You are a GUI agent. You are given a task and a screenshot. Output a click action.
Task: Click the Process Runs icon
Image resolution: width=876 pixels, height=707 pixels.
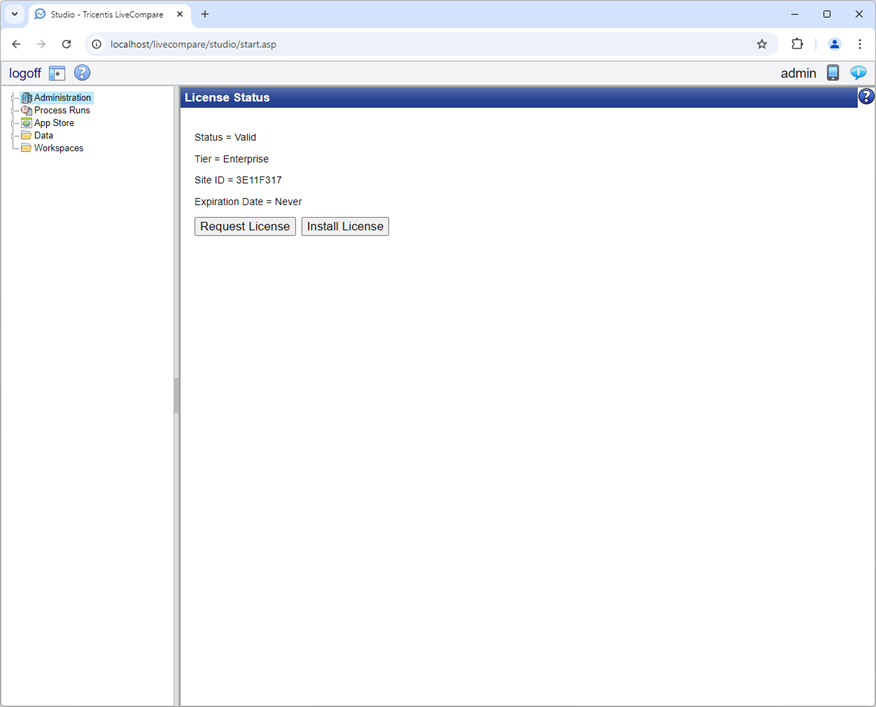coord(26,110)
